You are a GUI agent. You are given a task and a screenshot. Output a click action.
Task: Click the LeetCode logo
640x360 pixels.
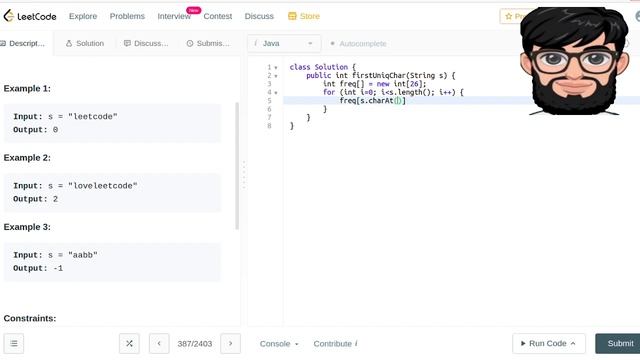pyautogui.click(x=30, y=16)
